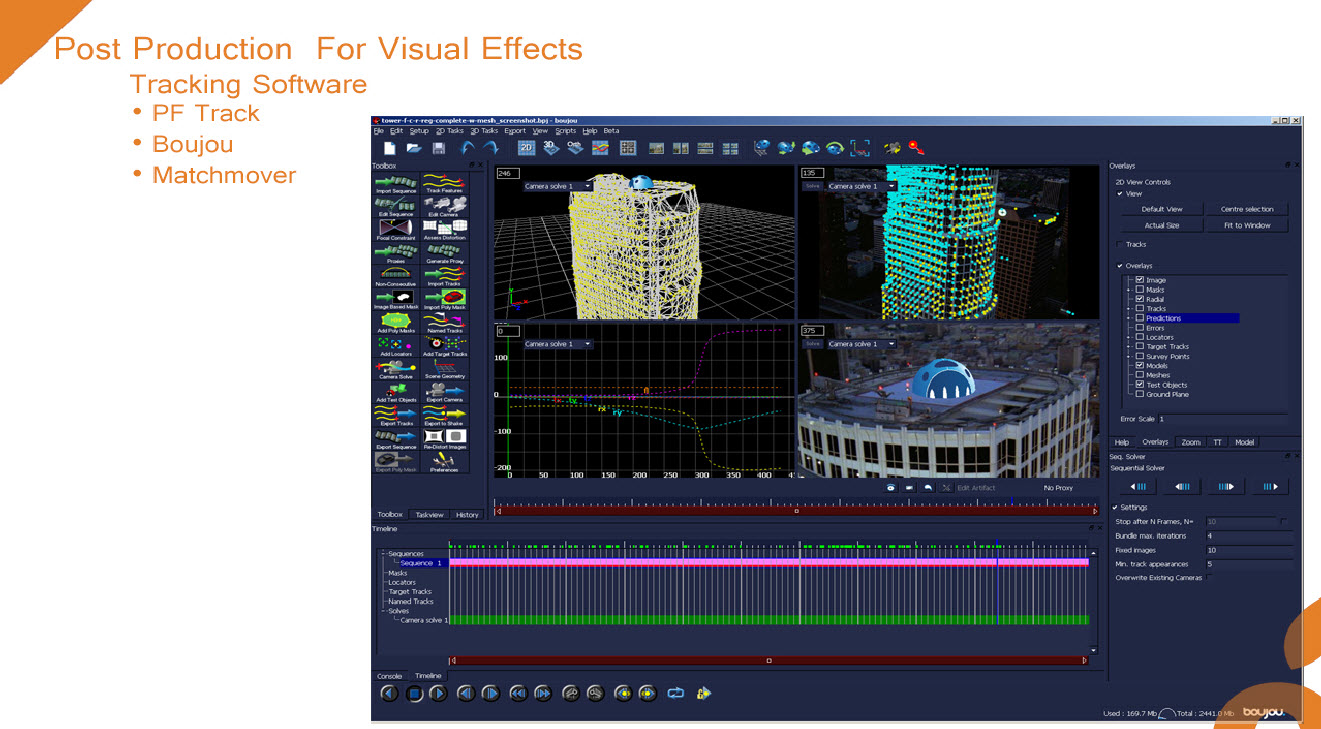Enable the Errors overlay checkbox

(1140, 328)
